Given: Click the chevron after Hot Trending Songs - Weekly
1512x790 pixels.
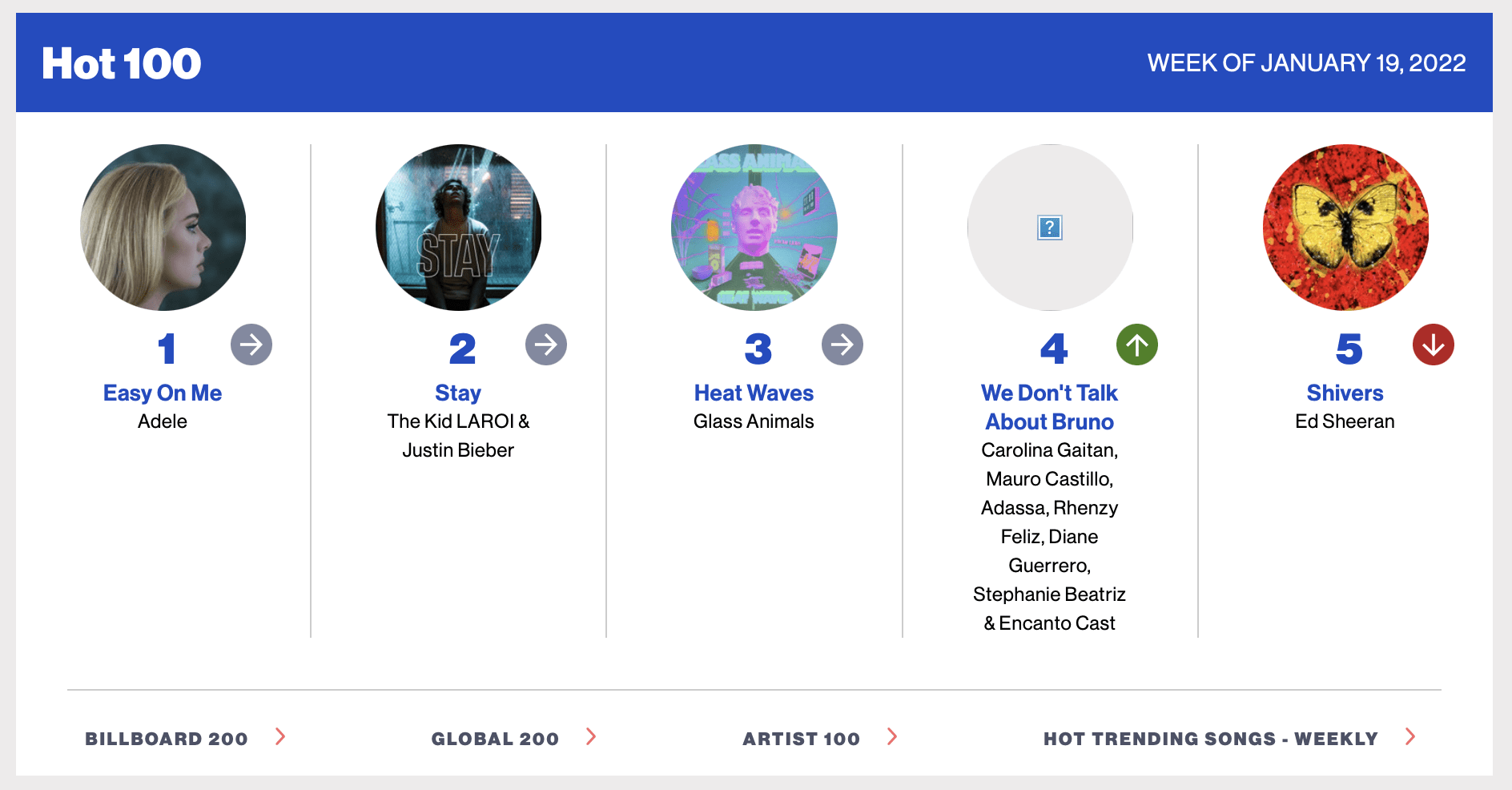Looking at the screenshot, I should pyautogui.click(x=1410, y=736).
